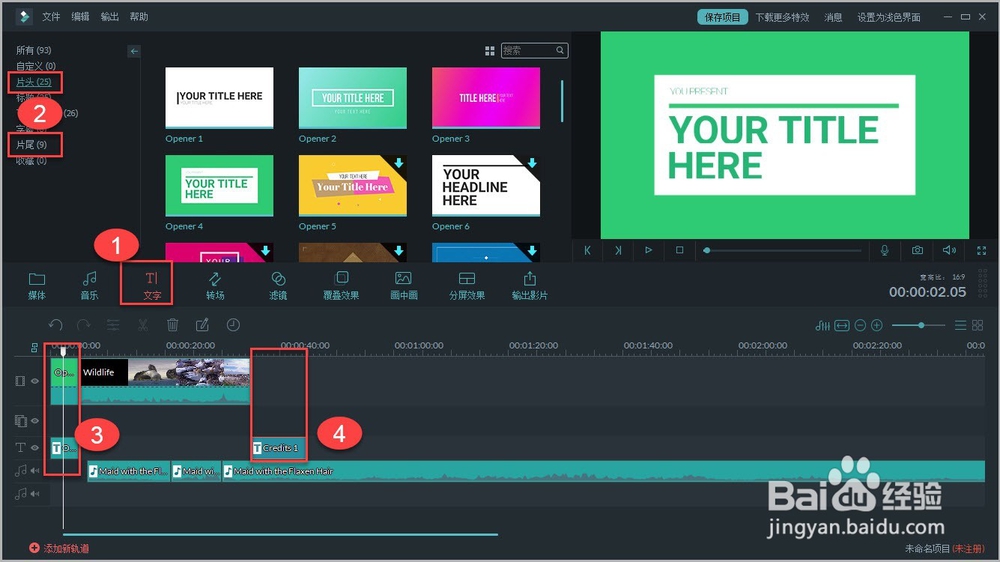This screenshot has height=562, width=1000.
Task: Select the Opener 1 title thumbnail
Action: pyautogui.click(x=219, y=98)
